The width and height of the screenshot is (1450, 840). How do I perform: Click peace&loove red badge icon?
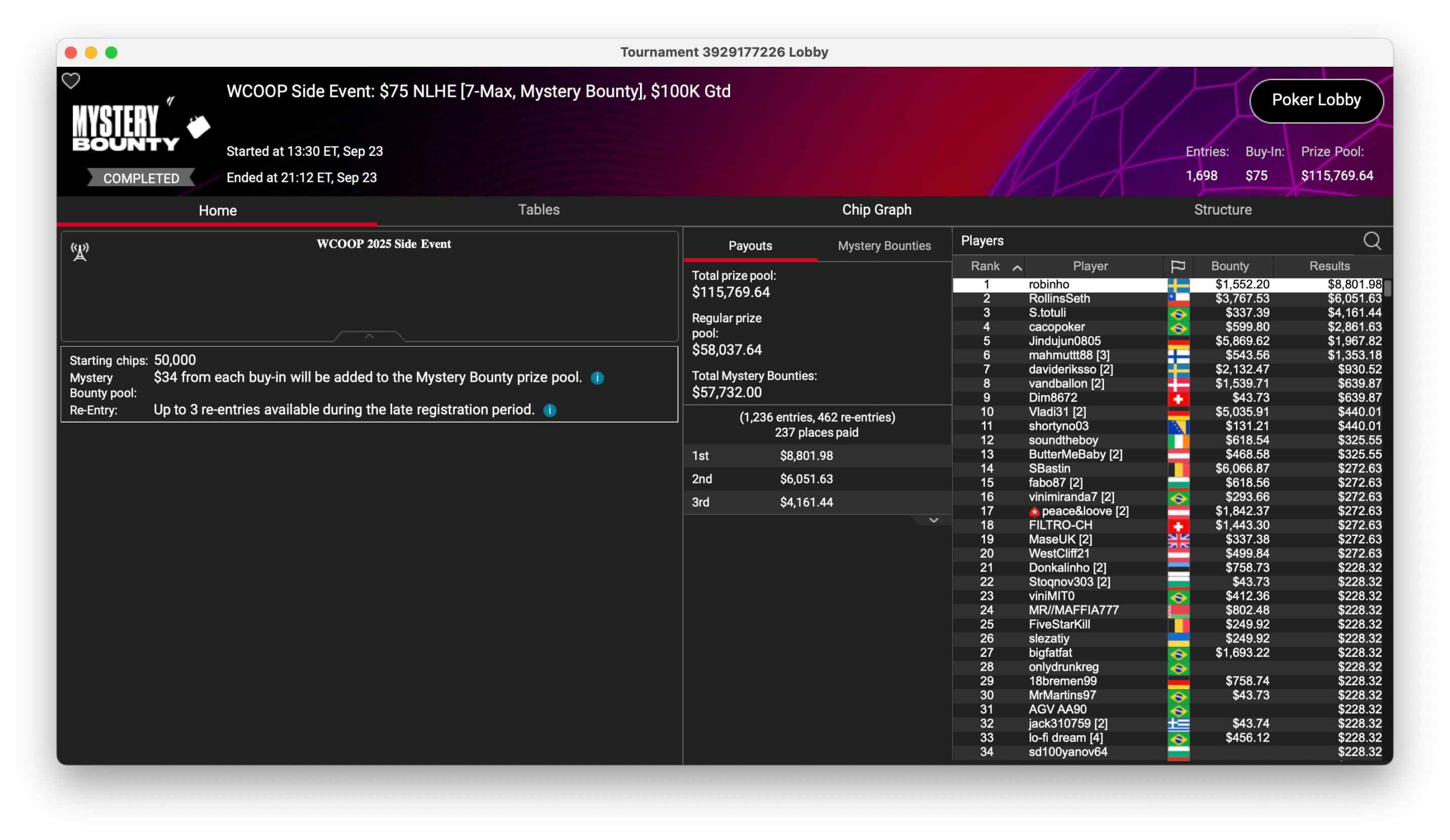(x=1034, y=512)
